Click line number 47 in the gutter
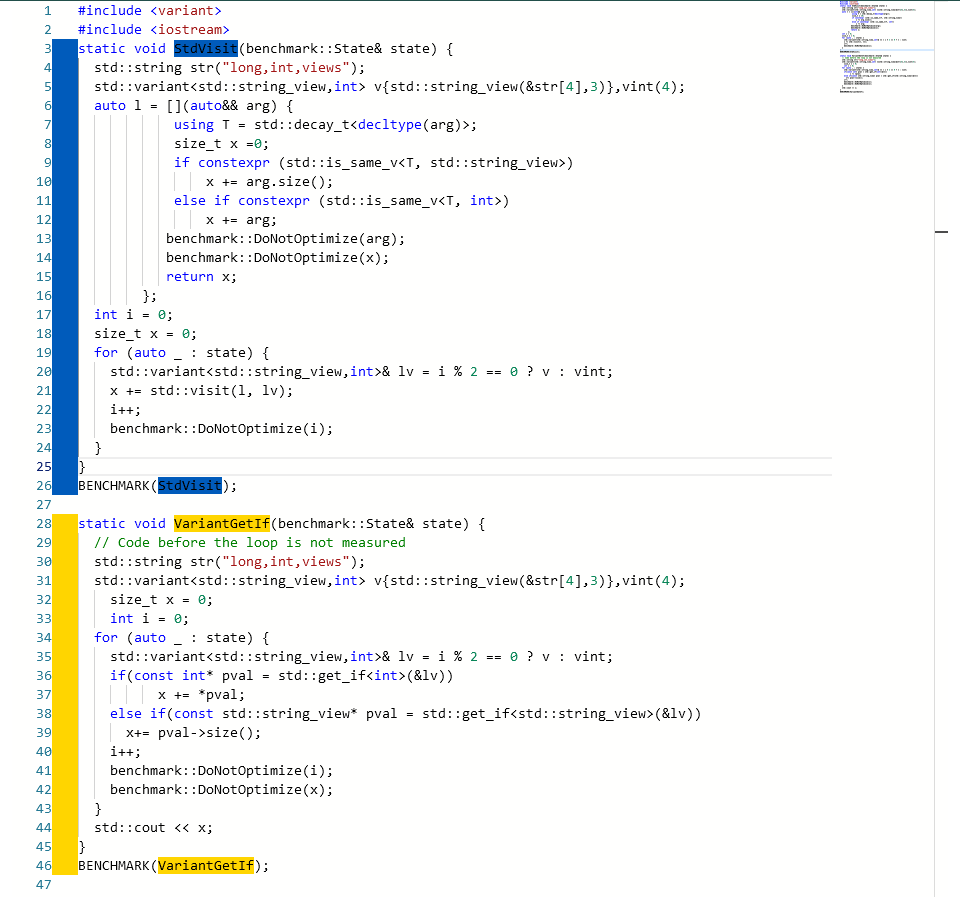The image size is (960, 897). pos(43,884)
